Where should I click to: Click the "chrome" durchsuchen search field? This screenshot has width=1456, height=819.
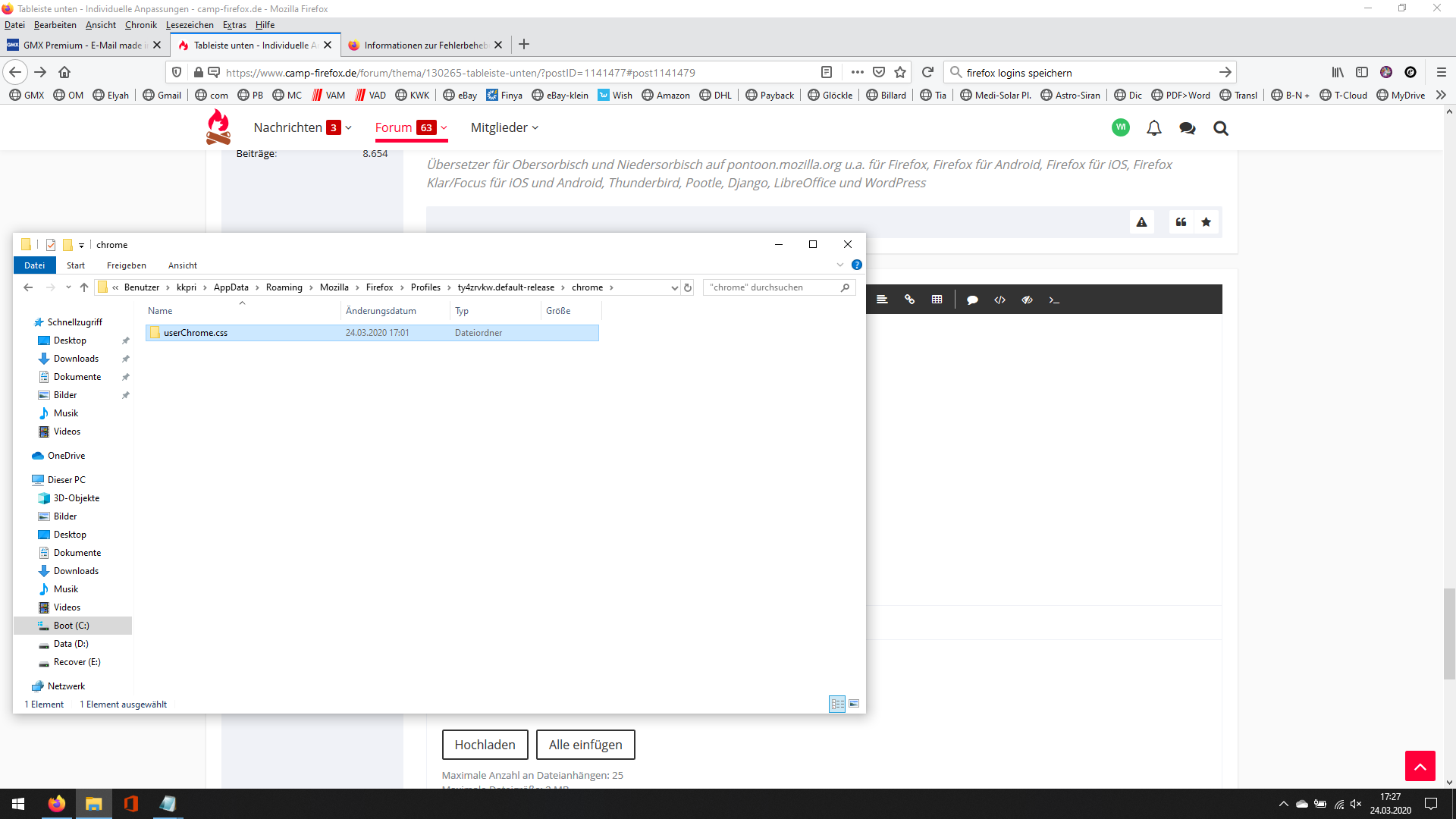pyautogui.click(x=770, y=287)
